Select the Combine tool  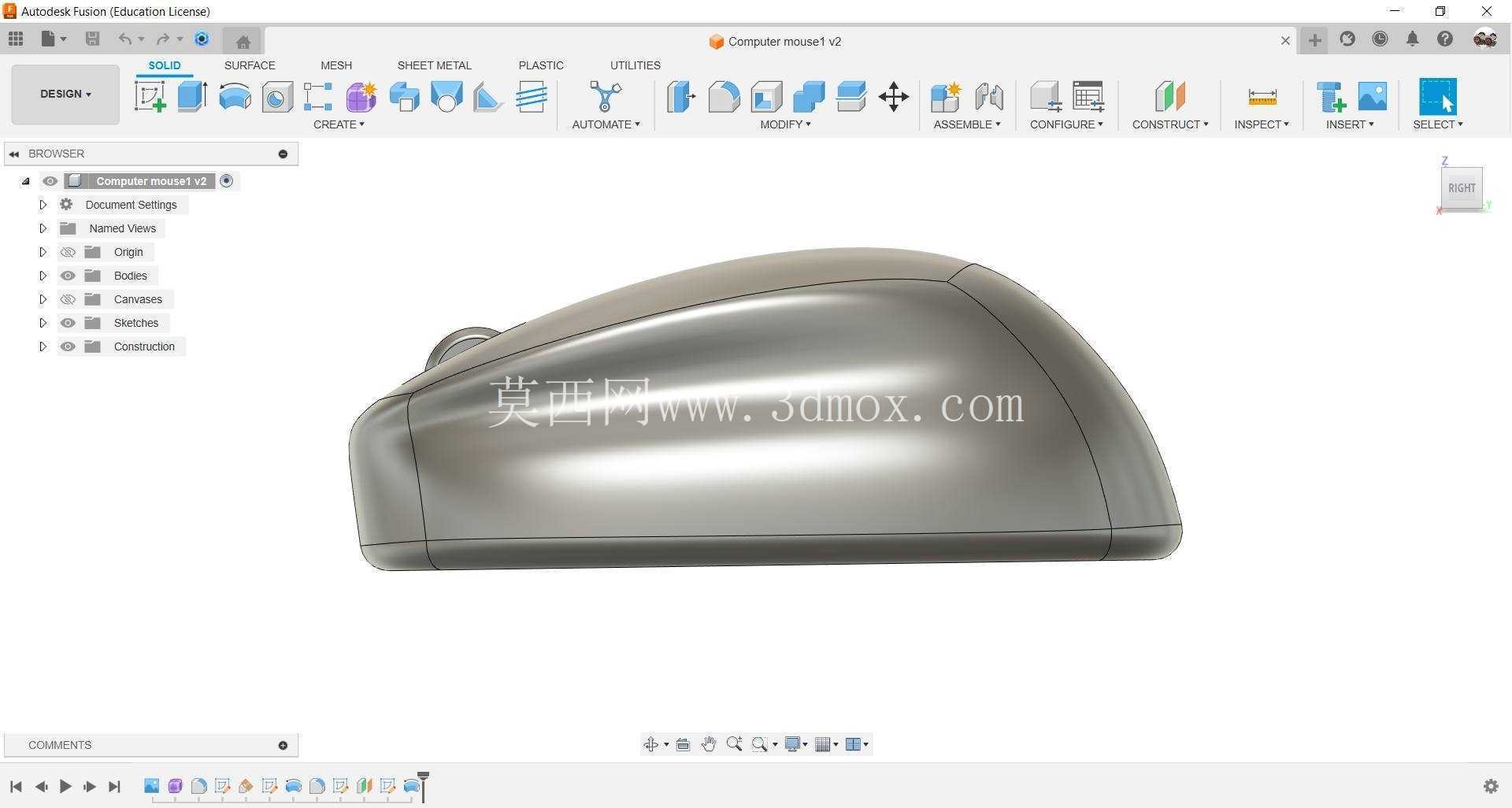click(x=809, y=97)
